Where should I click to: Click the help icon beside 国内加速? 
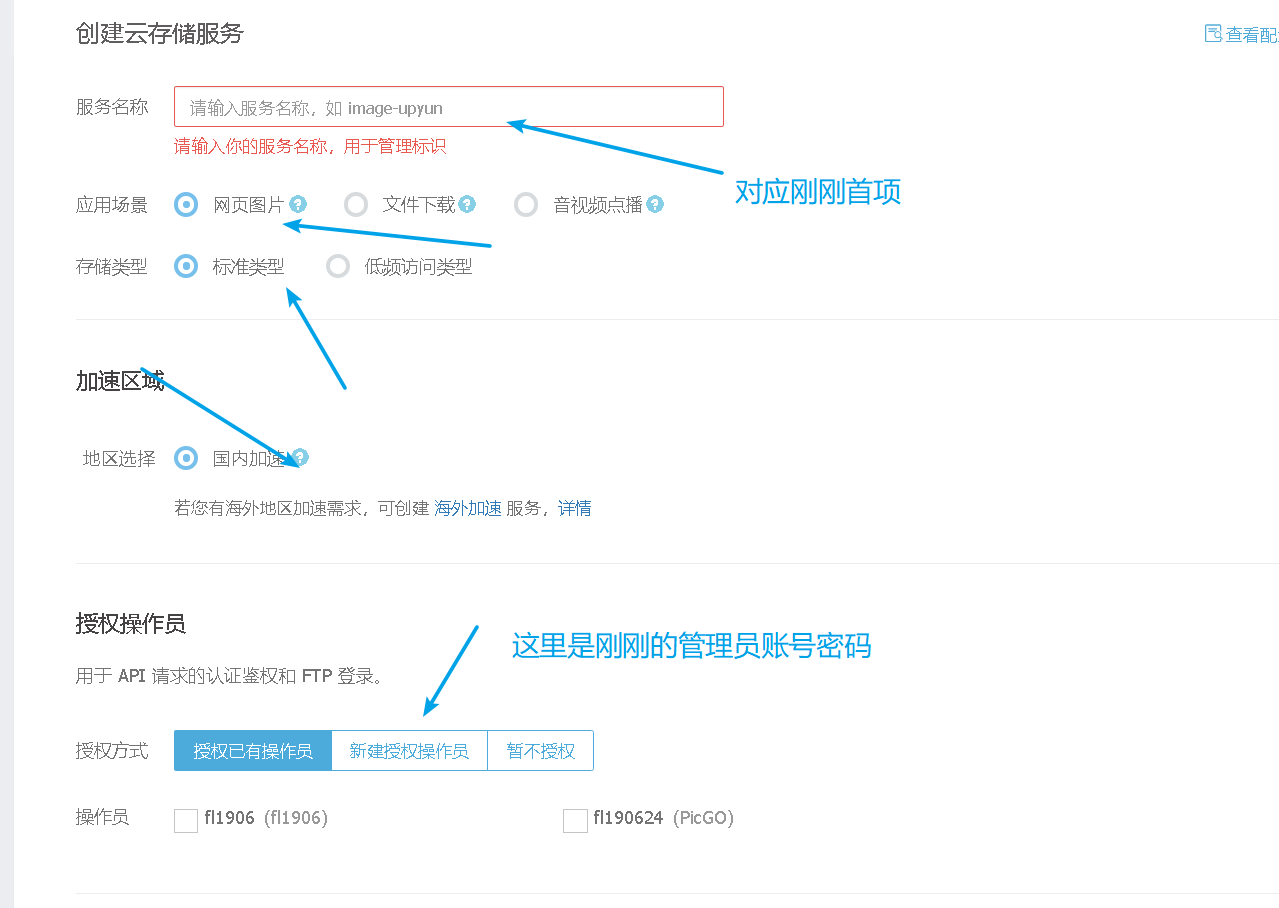pos(300,457)
